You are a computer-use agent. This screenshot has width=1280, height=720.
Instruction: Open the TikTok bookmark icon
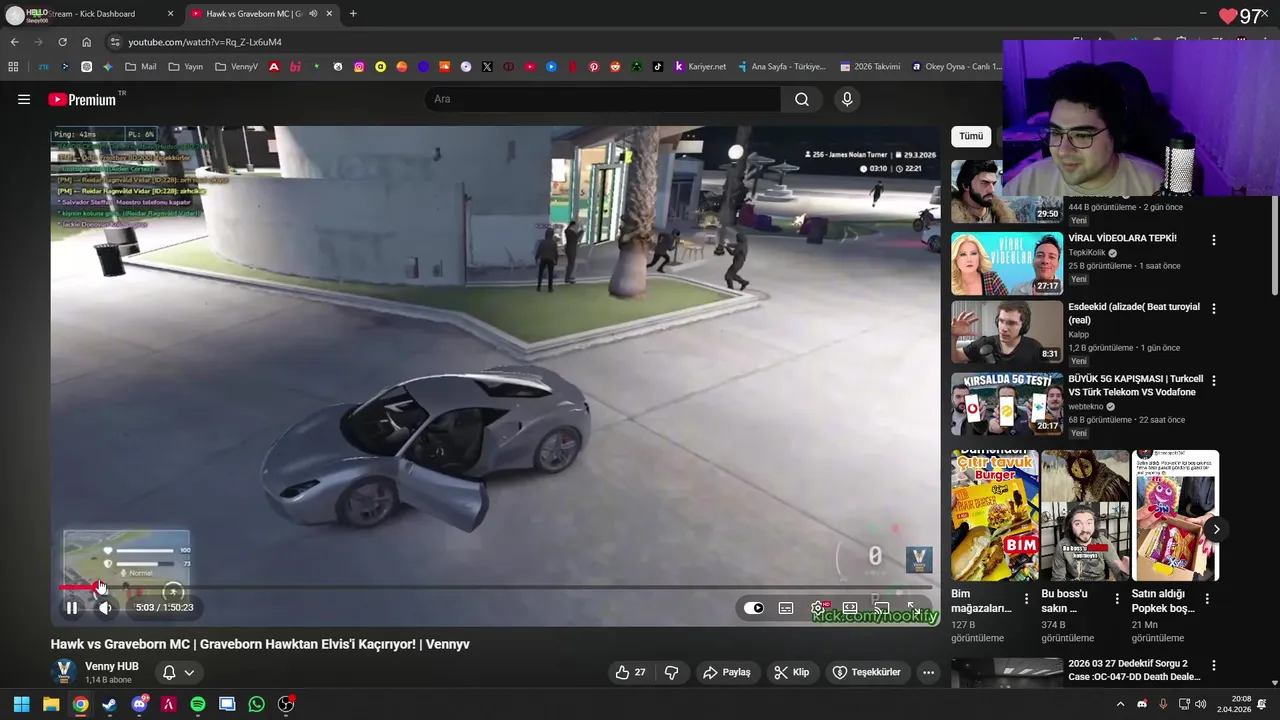[658, 67]
